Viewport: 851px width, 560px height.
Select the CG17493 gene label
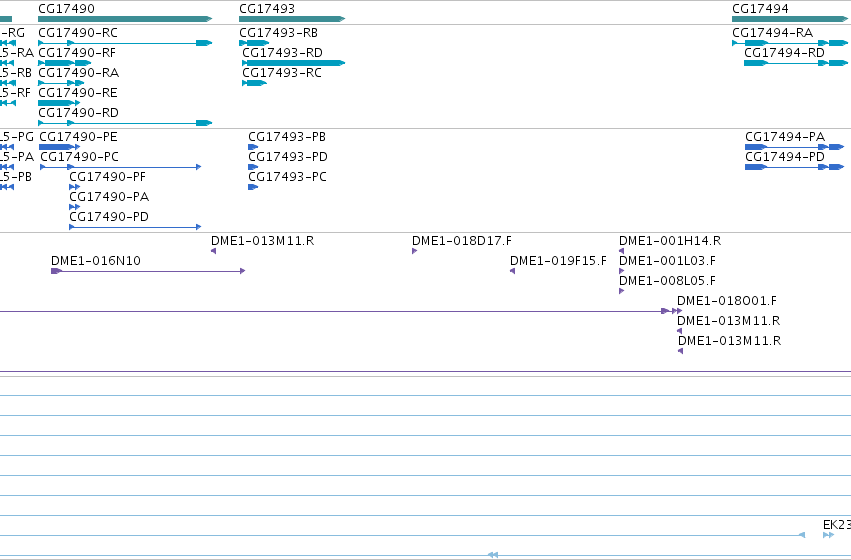pyautogui.click(x=267, y=9)
